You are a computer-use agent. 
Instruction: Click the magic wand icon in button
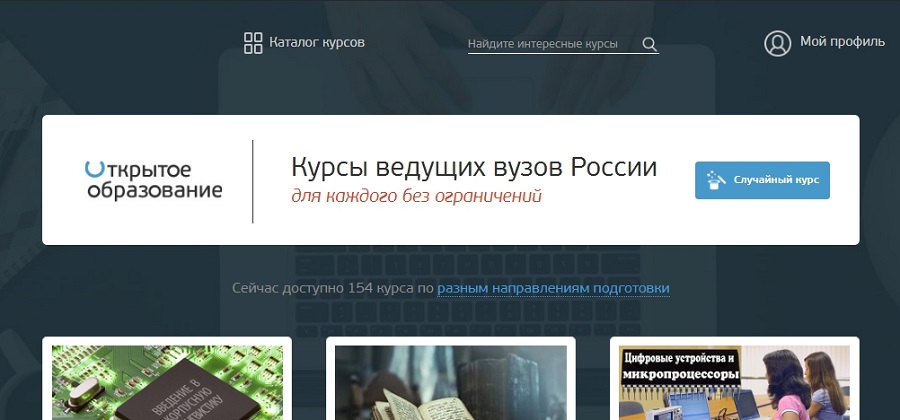[x=716, y=180]
